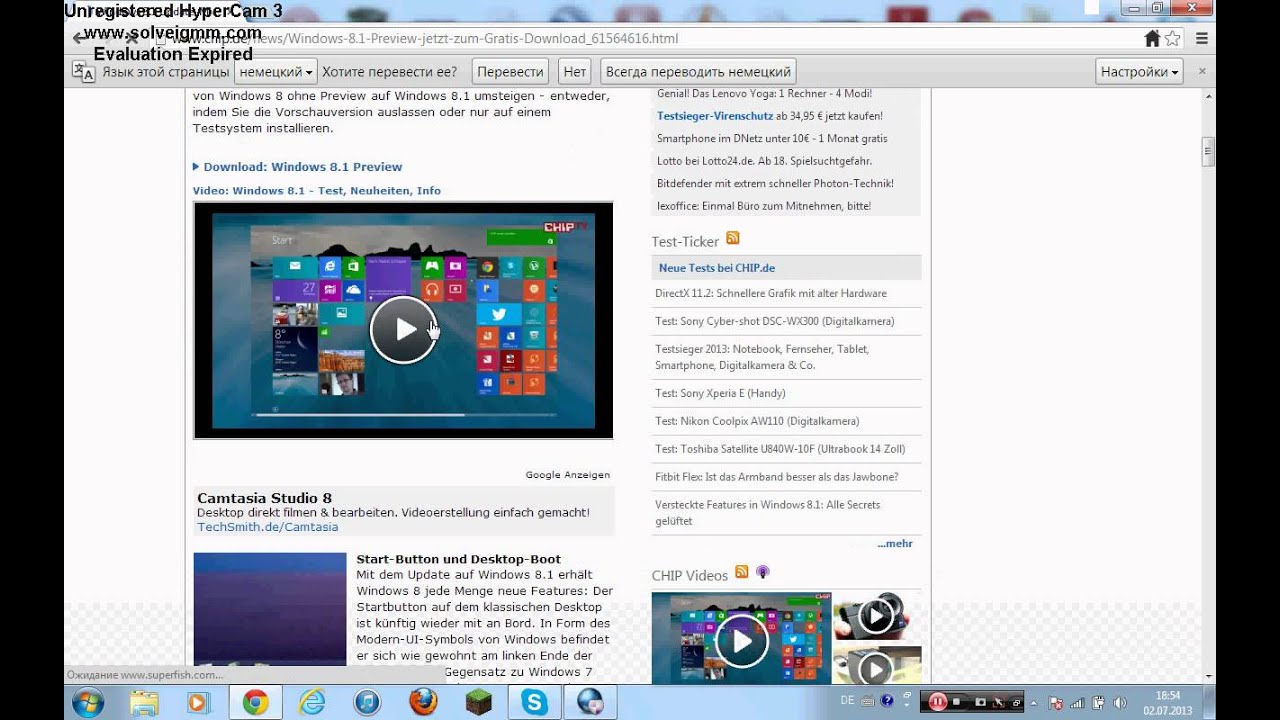This screenshot has height=720, width=1280.
Task: Open the Camtasia Studio 8 ad headline
Action: 265,498
